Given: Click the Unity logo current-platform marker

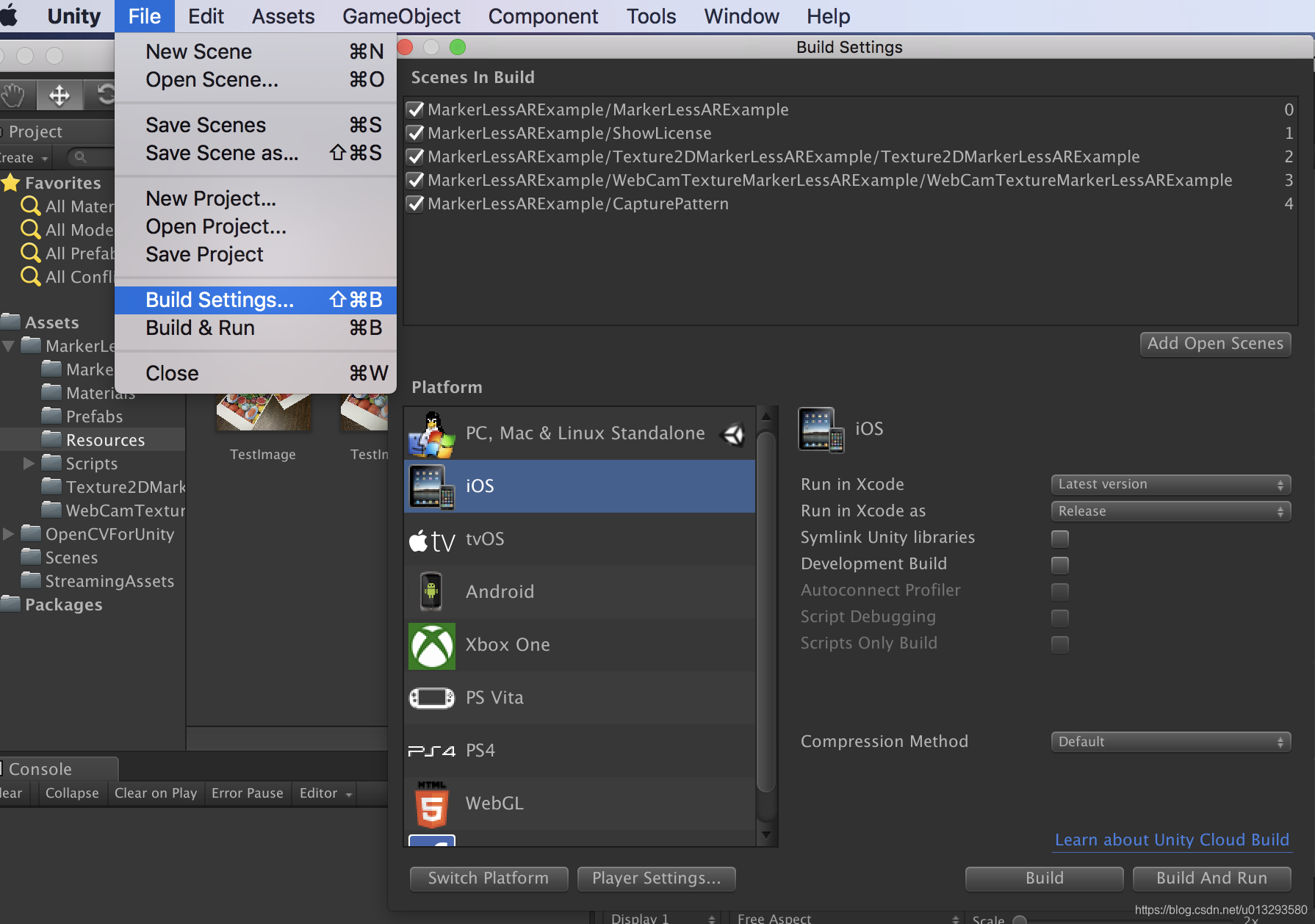Looking at the screenshot, I should point(733,435).
